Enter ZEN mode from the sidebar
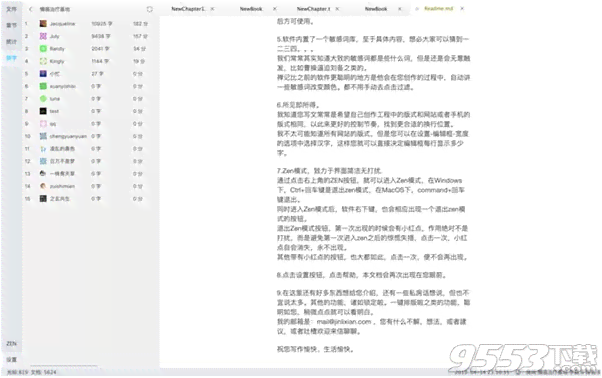This screenshot has height=378, width=602. (x=12, y=343)
